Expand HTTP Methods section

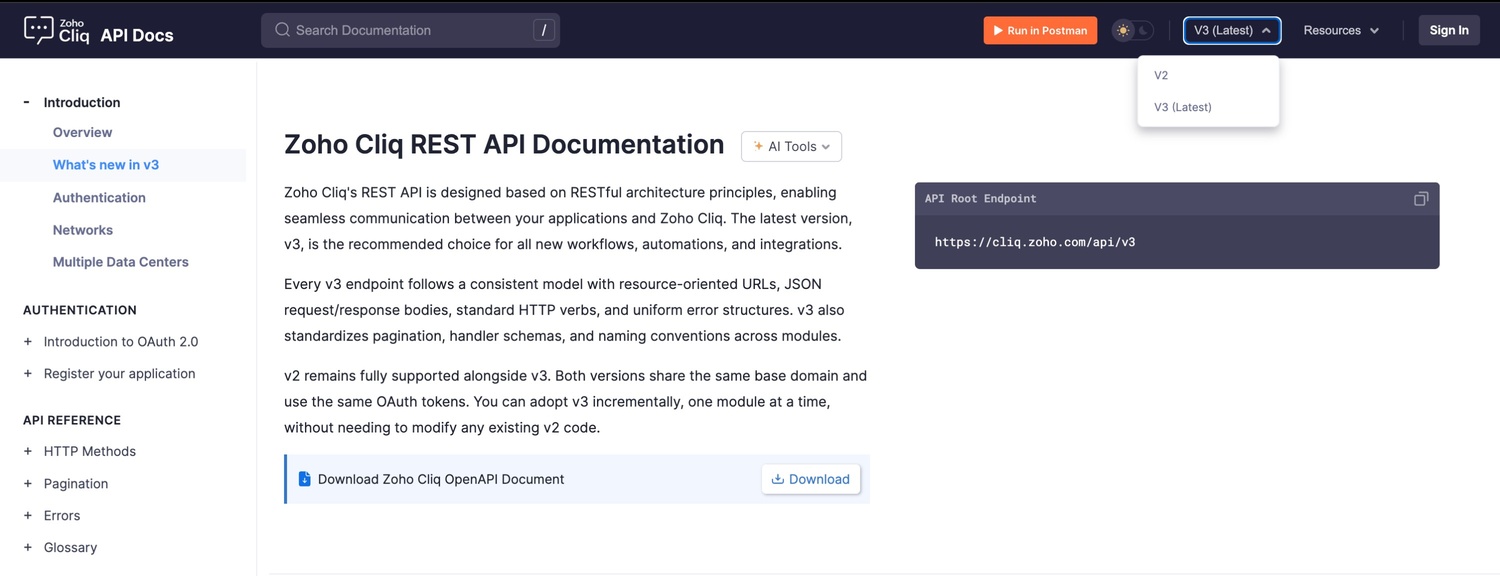27,452
